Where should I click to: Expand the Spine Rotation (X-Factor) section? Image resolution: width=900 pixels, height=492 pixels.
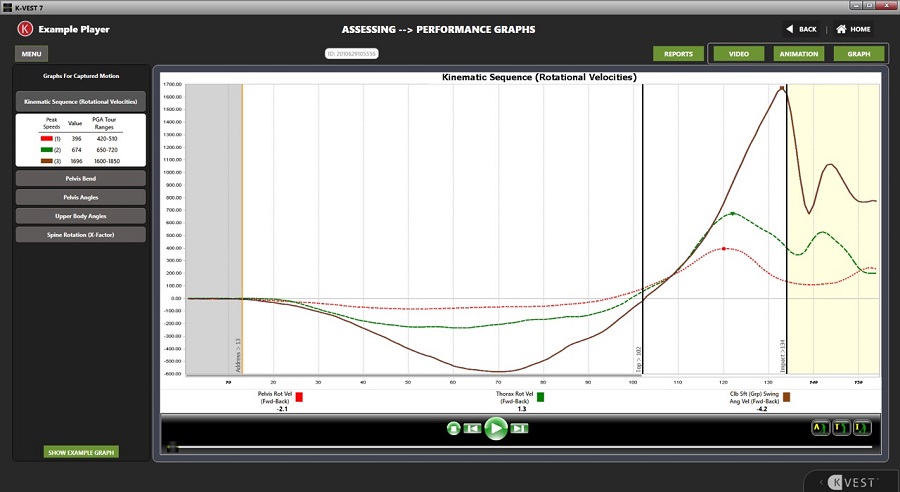[x=82, y=234]
